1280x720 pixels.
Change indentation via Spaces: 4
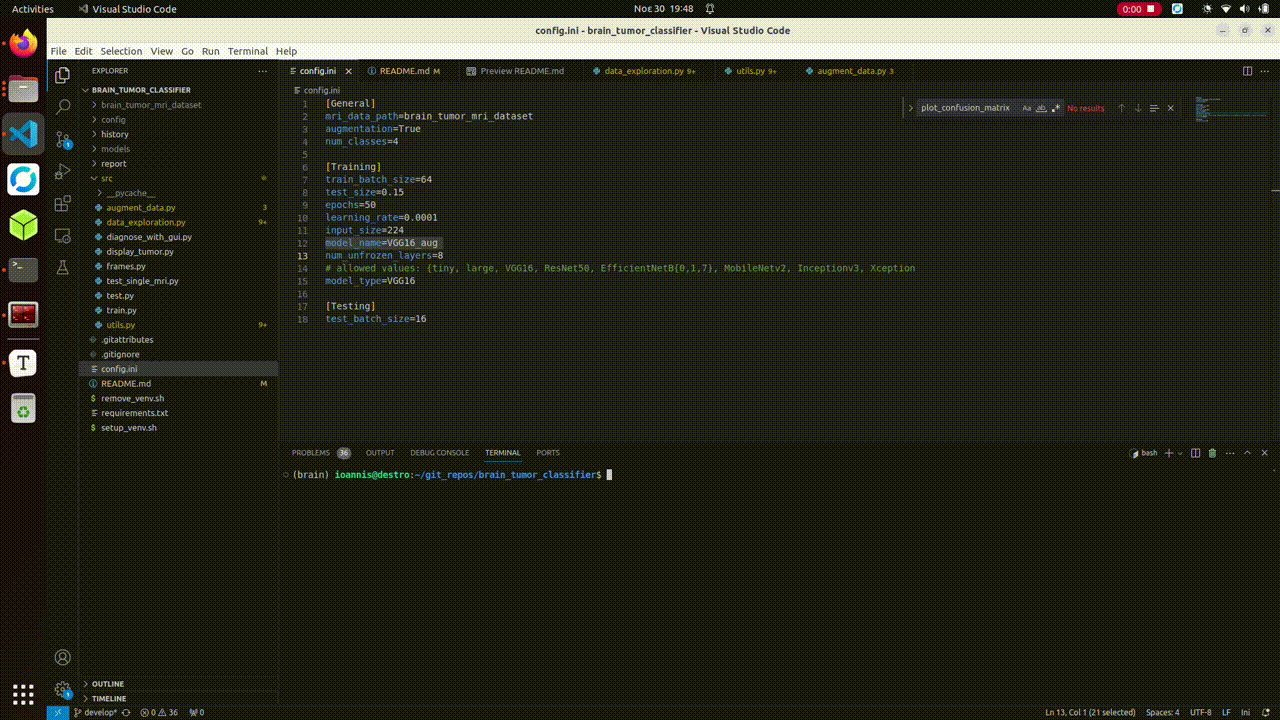[x=1162, y=712]
